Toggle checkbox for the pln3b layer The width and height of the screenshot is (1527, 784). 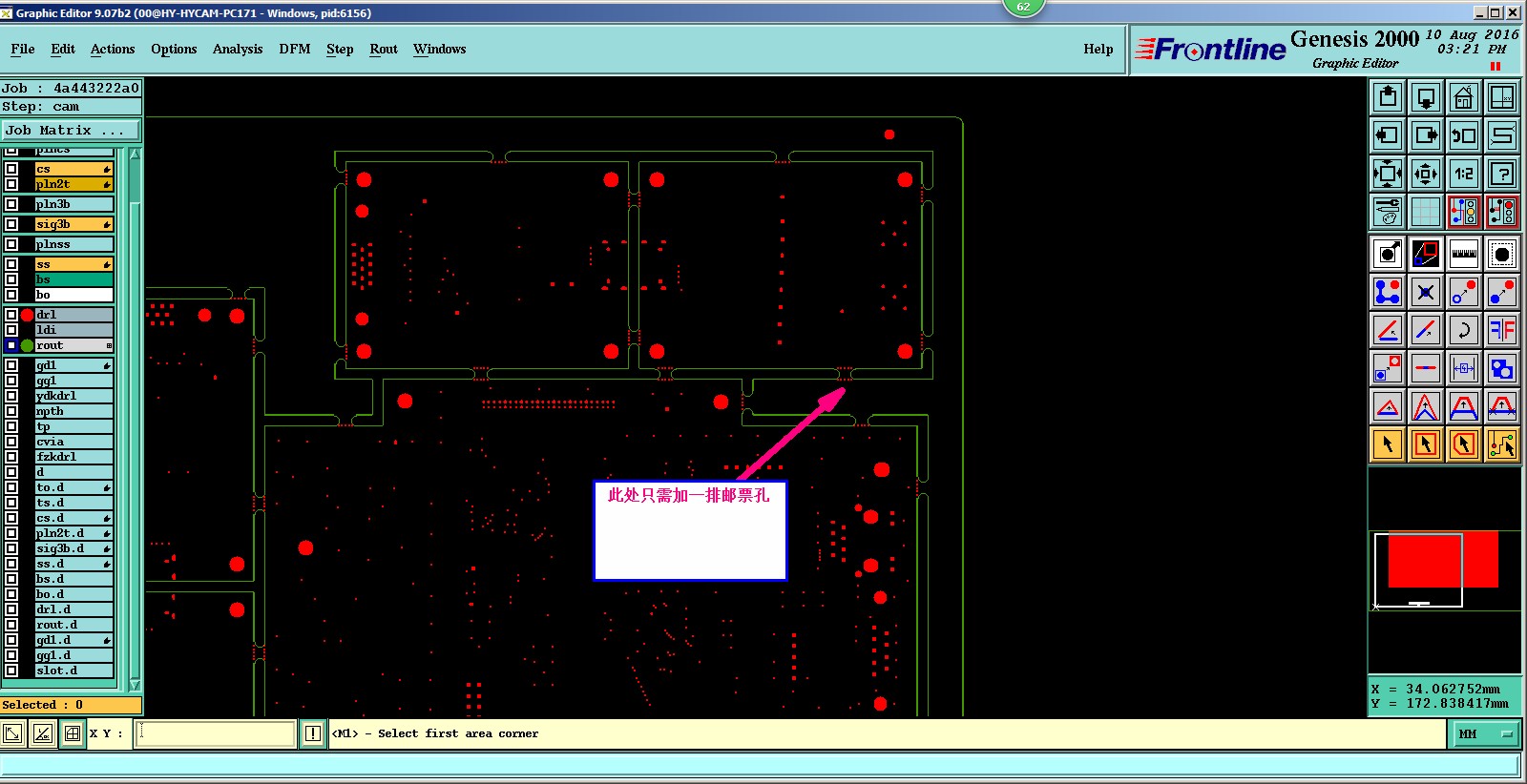[x=11, y=204]
